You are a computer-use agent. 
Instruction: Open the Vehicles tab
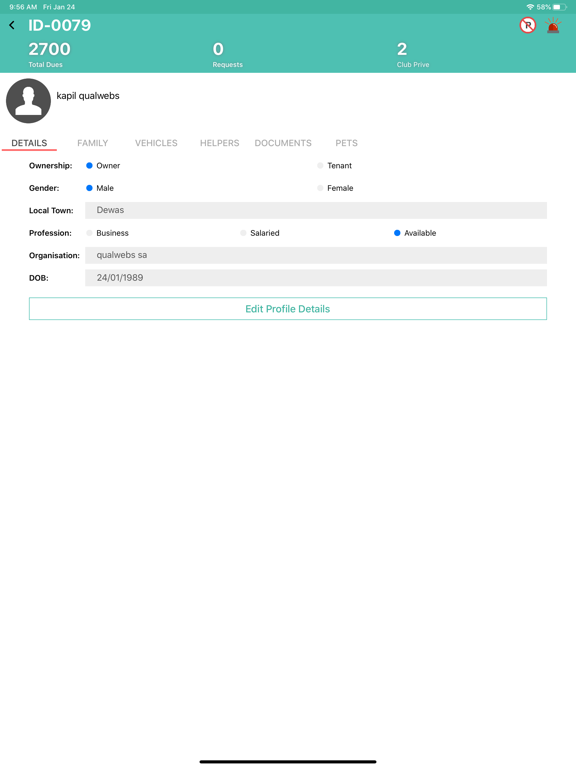pos(156,143)
